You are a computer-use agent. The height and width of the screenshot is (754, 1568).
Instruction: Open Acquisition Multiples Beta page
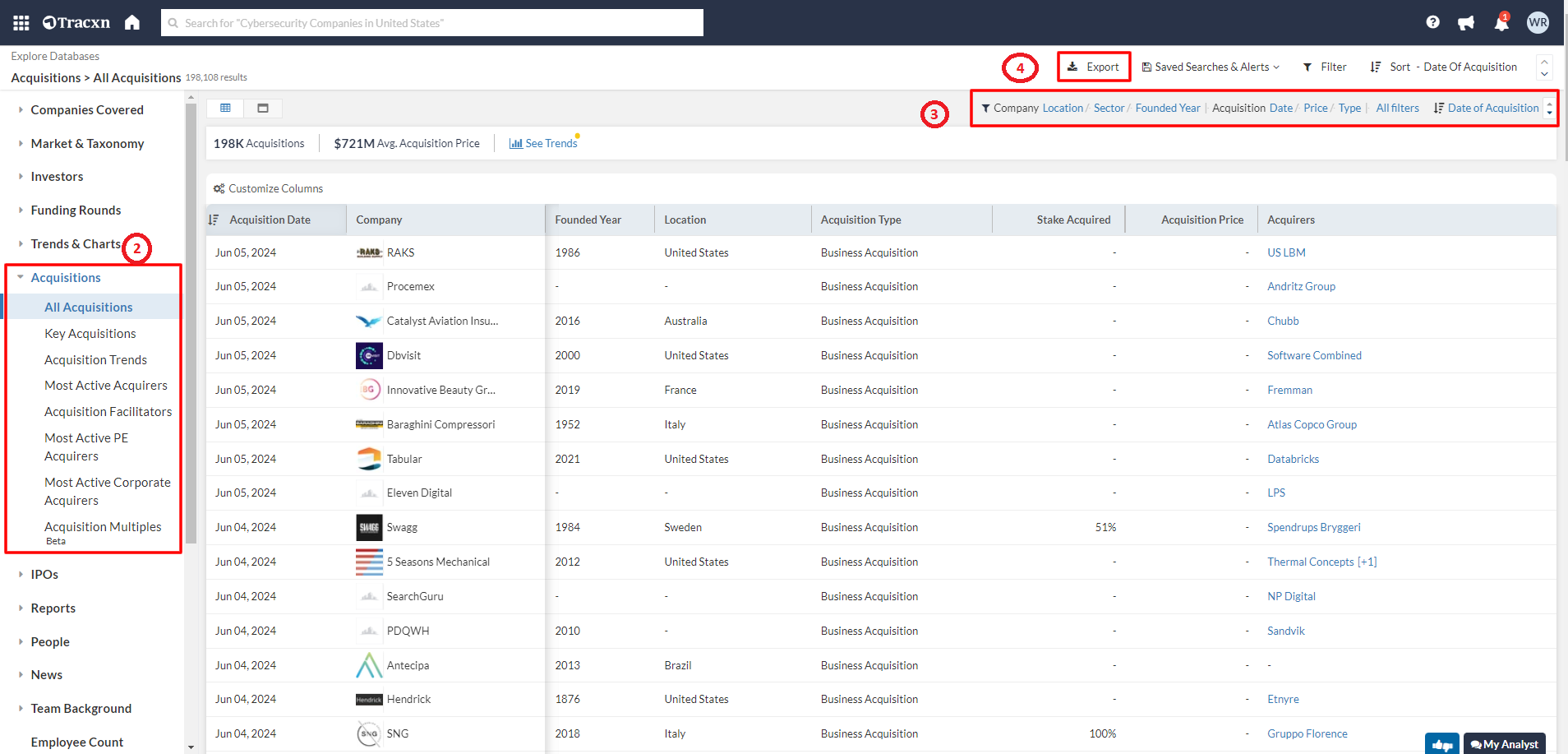103,532
